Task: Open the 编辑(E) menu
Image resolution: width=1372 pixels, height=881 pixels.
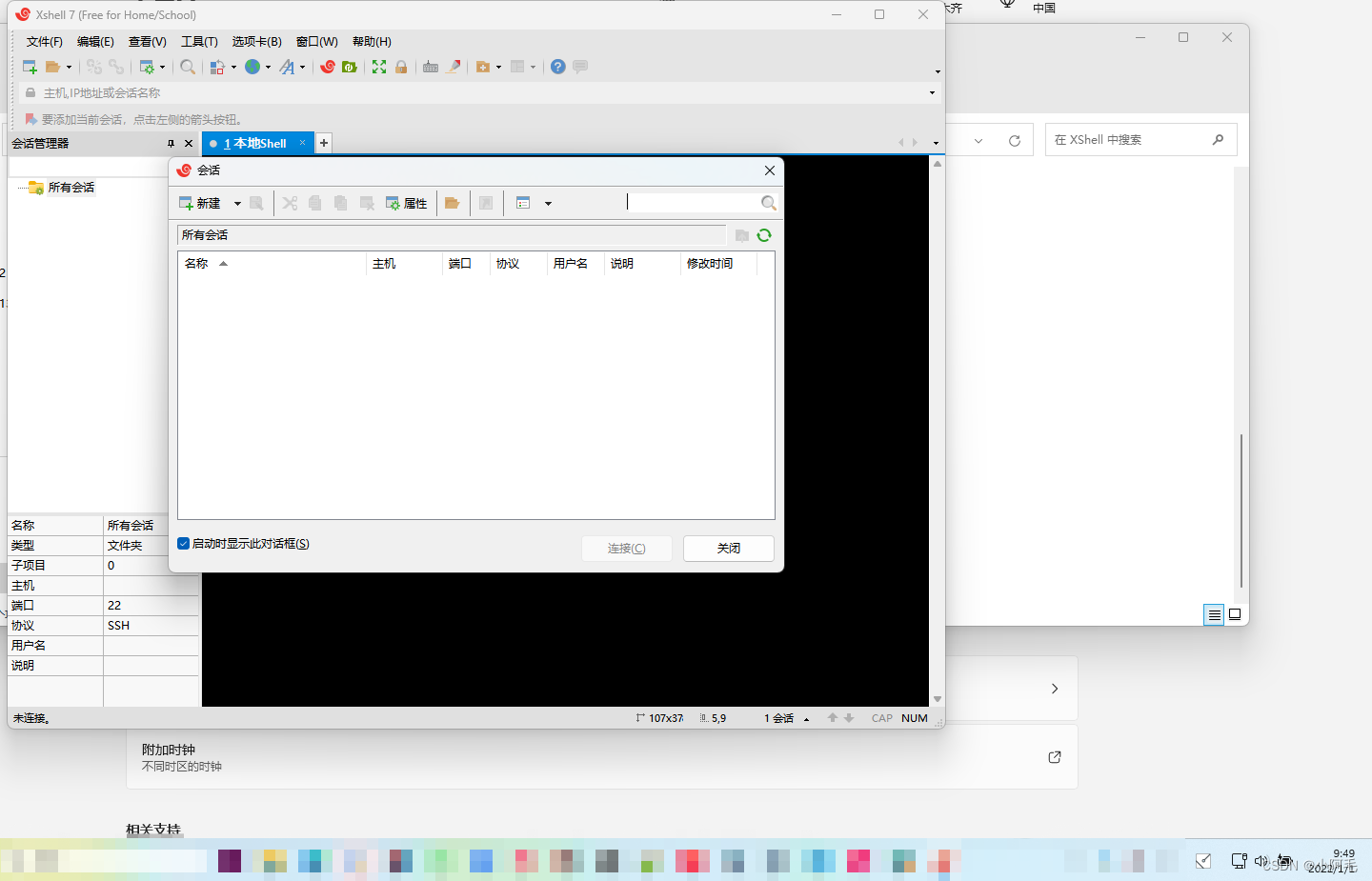Action: tap(95, 42)
